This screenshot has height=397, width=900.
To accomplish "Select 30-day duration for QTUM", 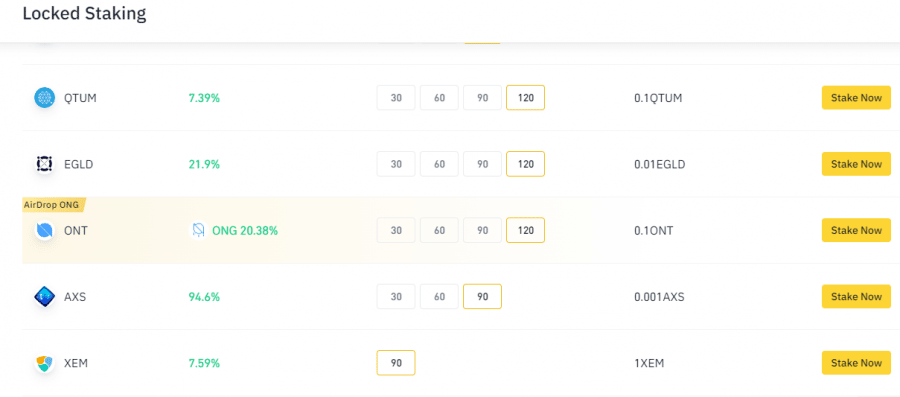I will tap(396, 98).
